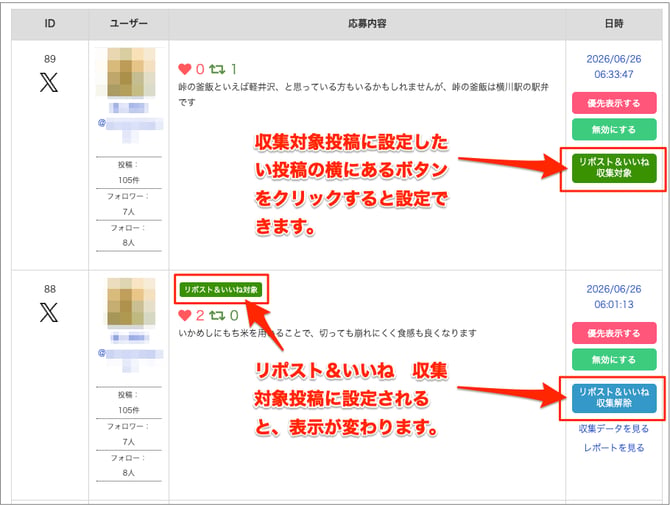
Task: Click pink 優先表示する button for entry 88
Action: pos(614,333)
